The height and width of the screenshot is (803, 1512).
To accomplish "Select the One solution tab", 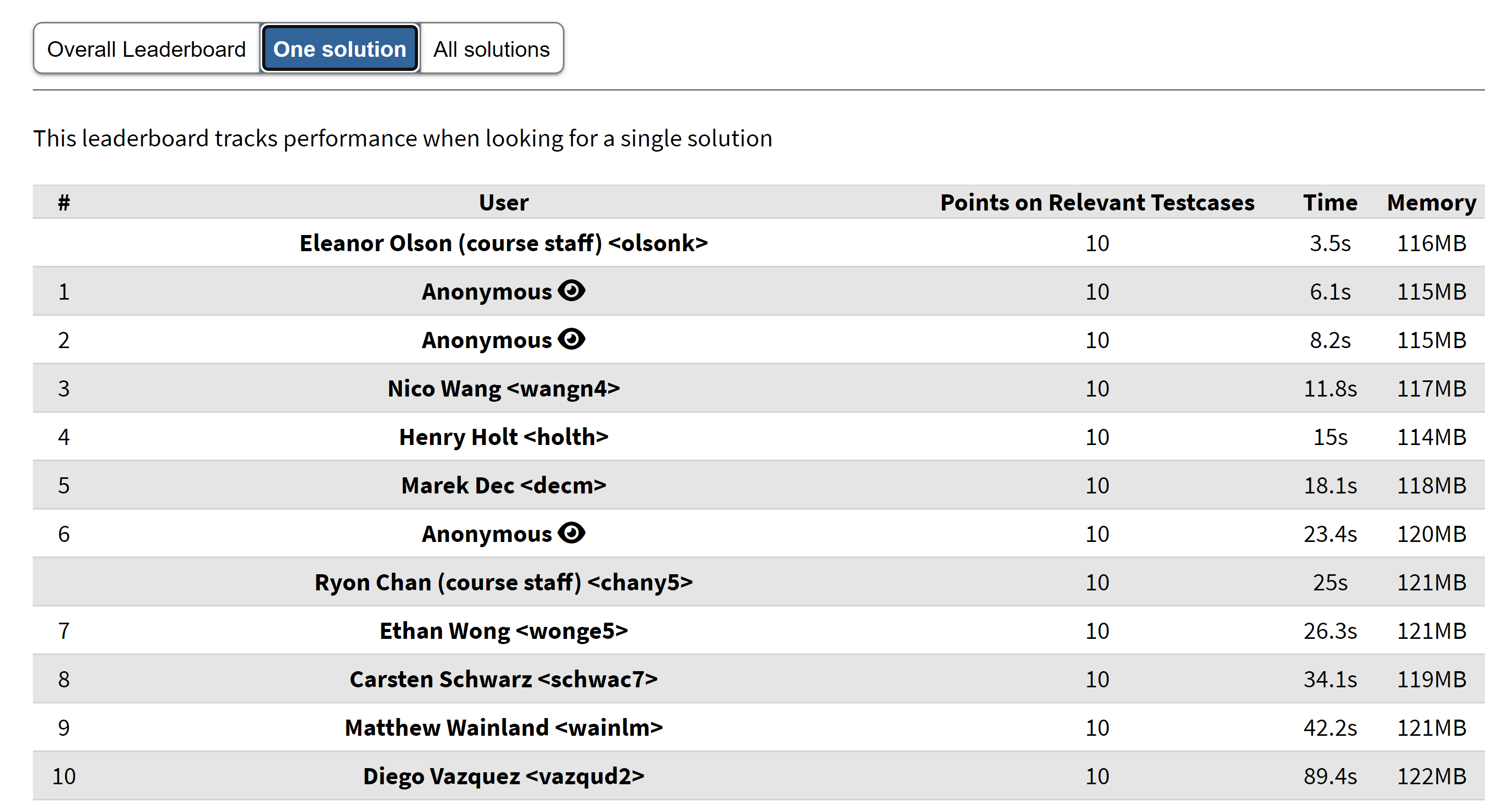I will point(340,48).
